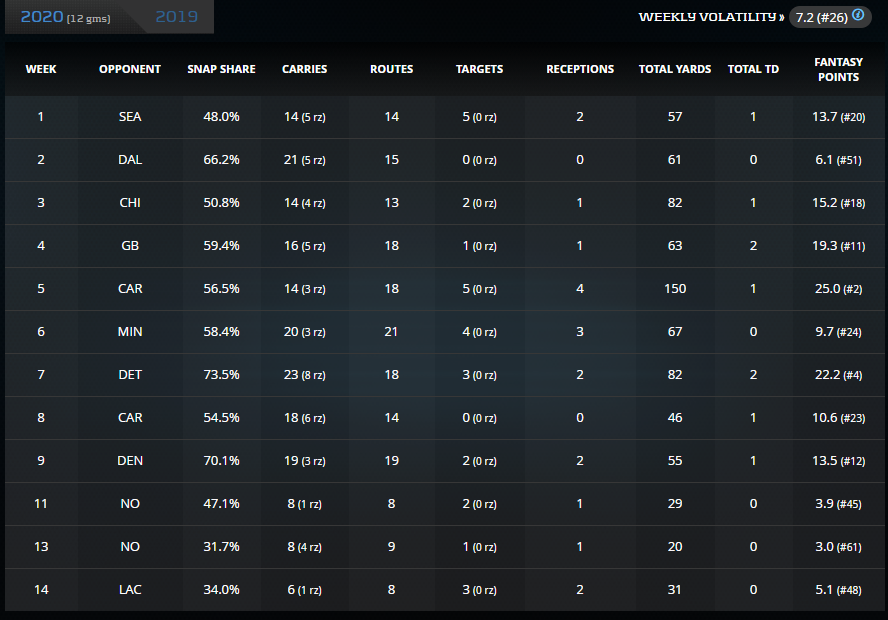This screenshot has width=888, height=620.
Task: Sort by Fantasy Points column header
Action: (838, 69)
